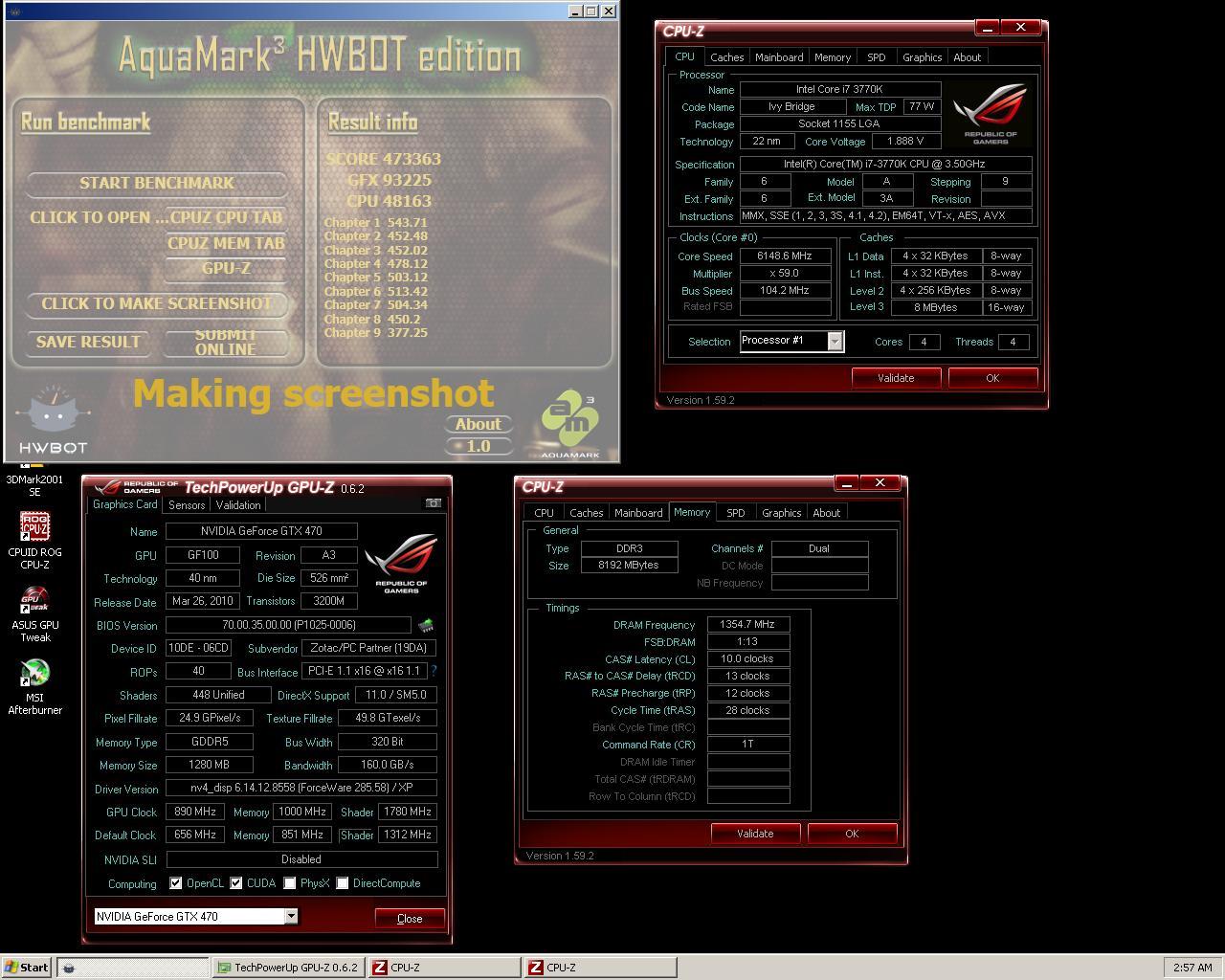The height and width of the screenshot is (980, 1225).
Task: Select the first CPU-Z taskbar item
Action: (445, 968)
